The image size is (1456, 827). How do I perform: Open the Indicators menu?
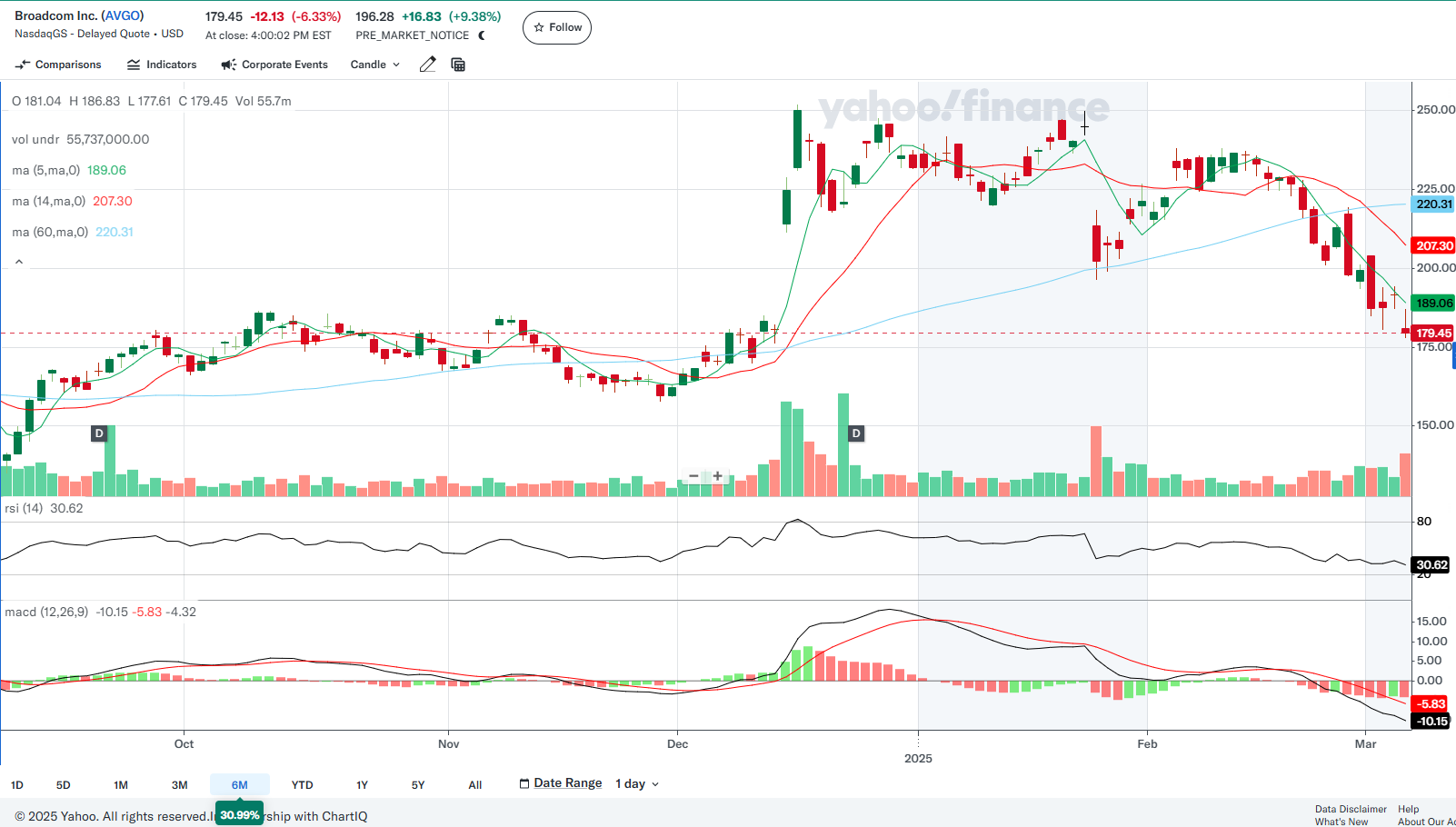[x=162, y=65]
